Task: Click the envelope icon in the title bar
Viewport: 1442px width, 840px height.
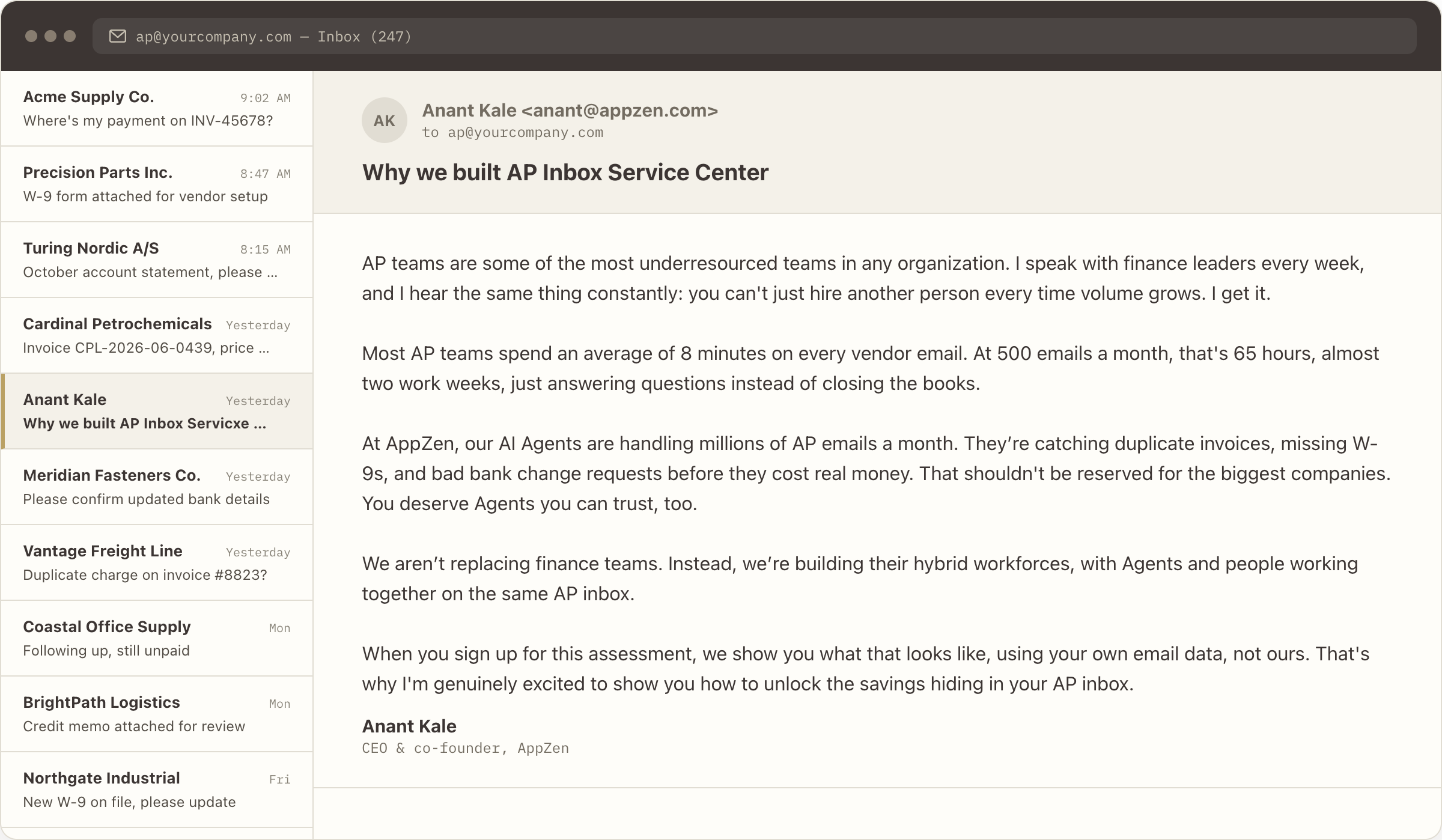Action: [118, 37]
